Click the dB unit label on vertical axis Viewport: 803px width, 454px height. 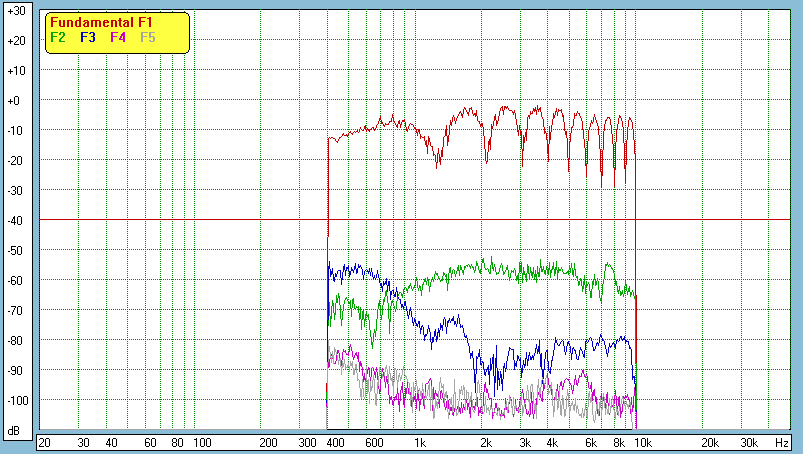click(x=15, y=430)
